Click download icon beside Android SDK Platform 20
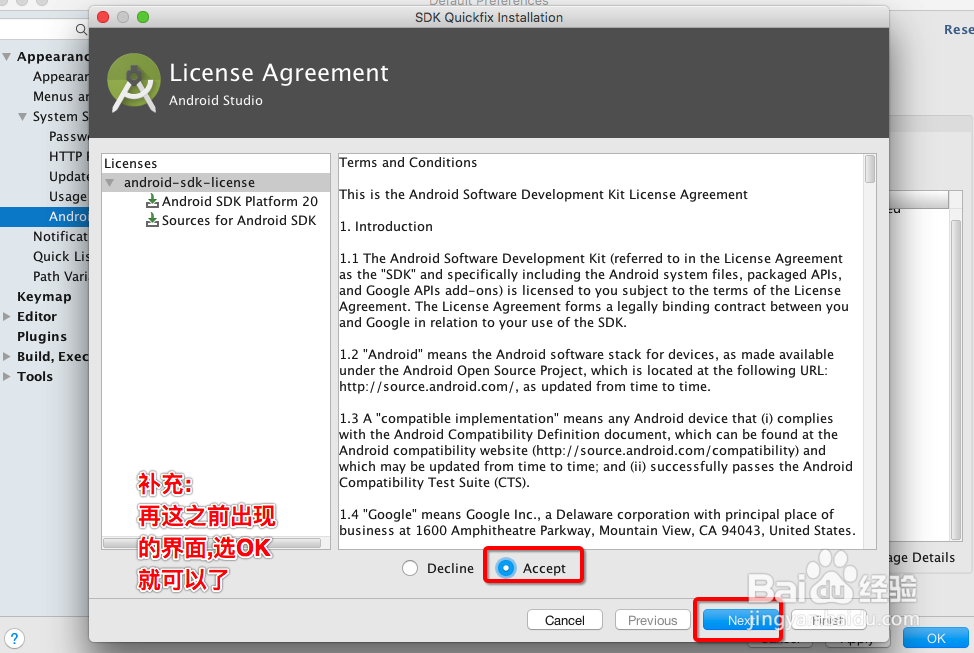 pyautogui.click(x=152, y=201)
